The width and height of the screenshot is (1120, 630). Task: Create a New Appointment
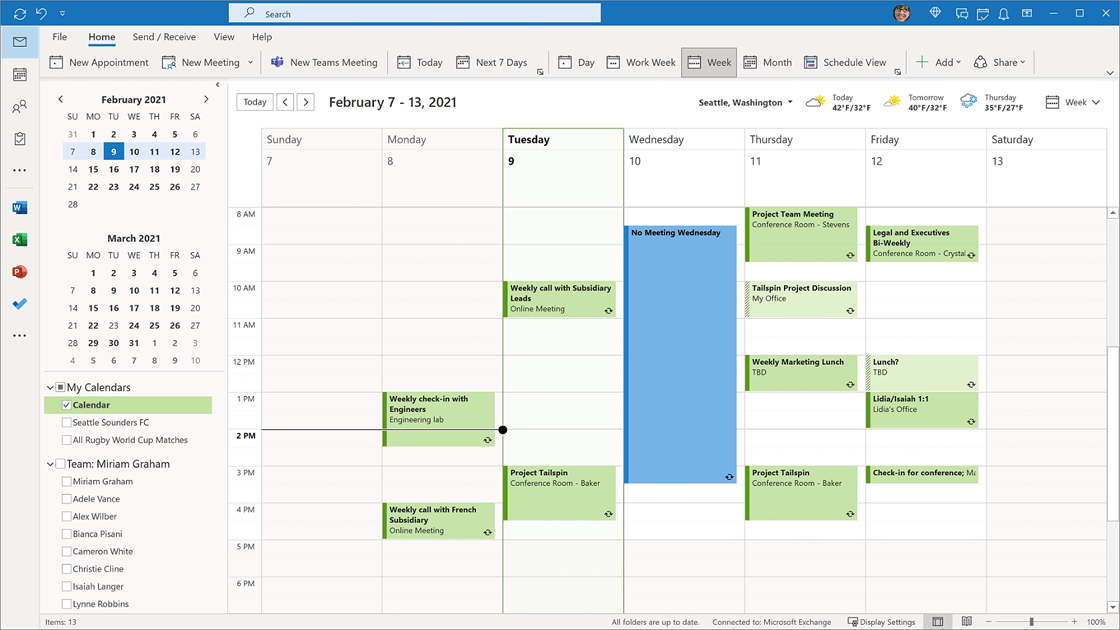pyautogui.click(x=99, y=62)
